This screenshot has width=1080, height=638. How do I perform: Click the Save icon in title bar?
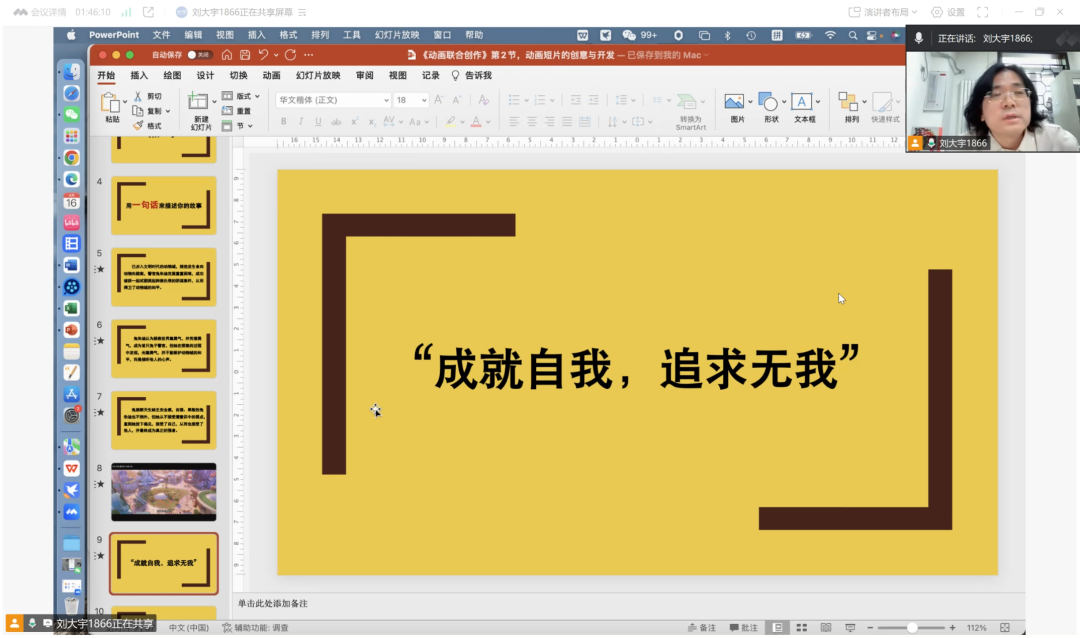245,55
